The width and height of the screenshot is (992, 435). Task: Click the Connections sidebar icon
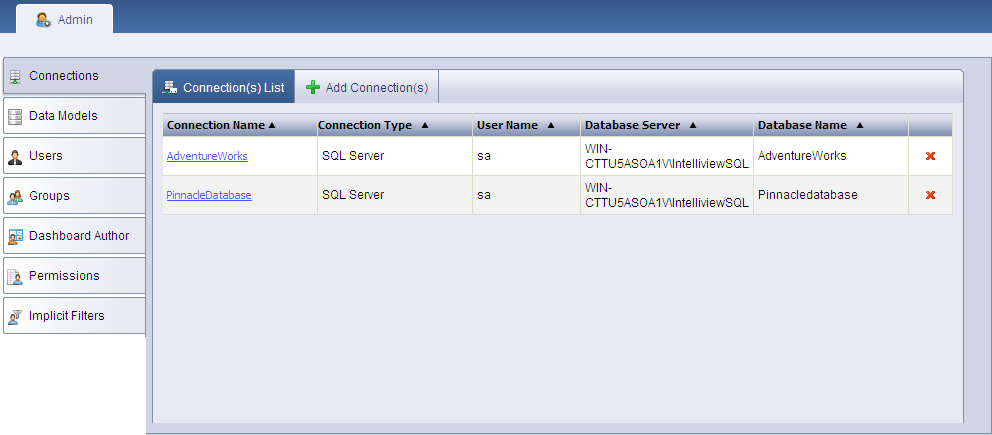(x=15, y=76)
